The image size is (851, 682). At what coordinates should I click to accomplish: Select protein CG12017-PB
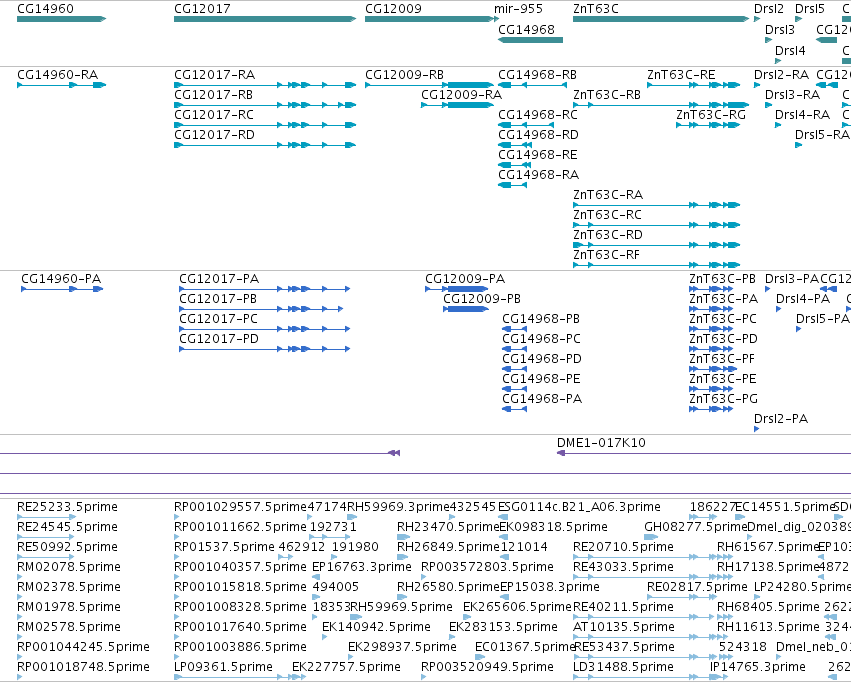(x=218, y=299)
